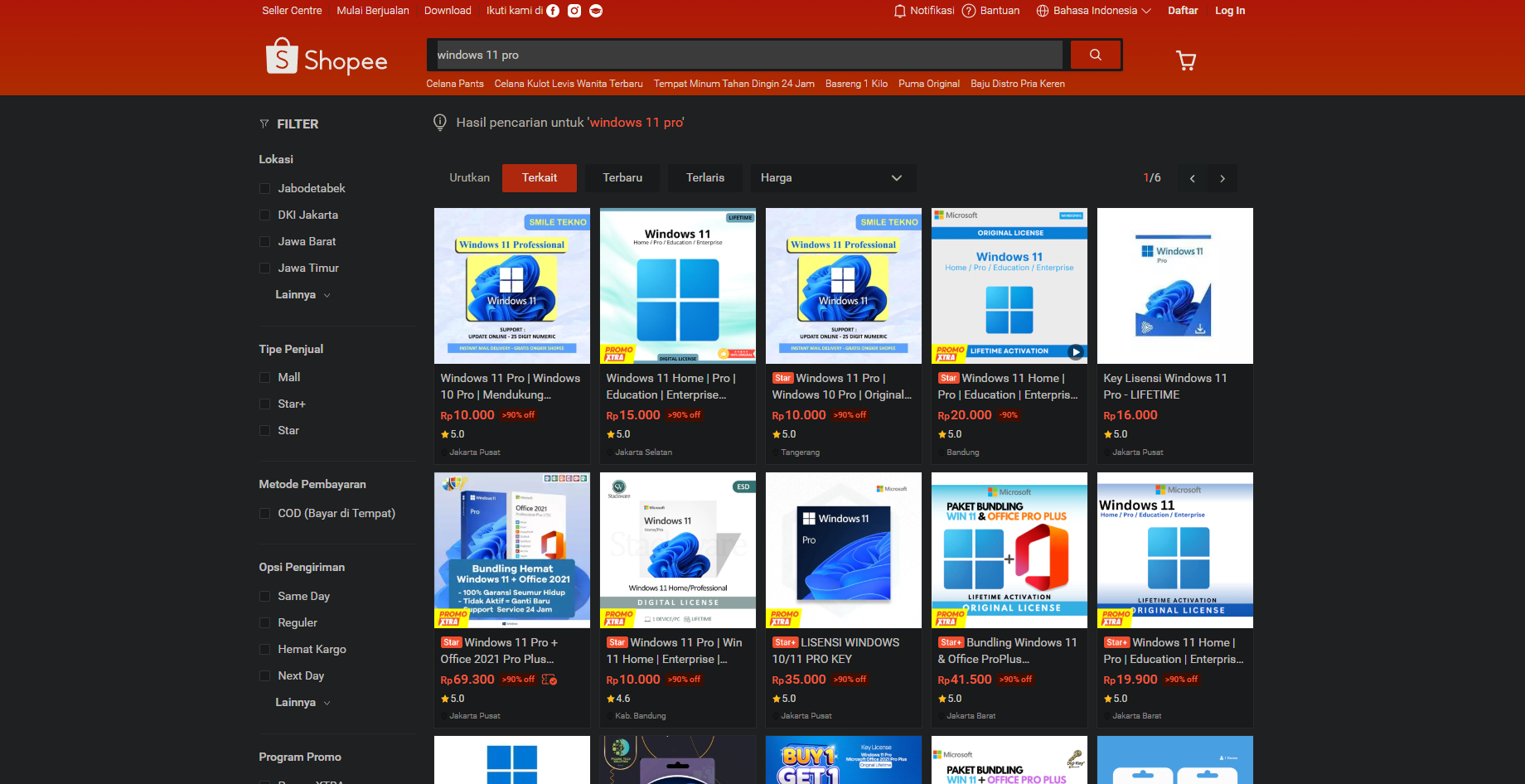Open Key Lisensi Windows 11 Pro product thumbnail
This screenshot has width=1525, height=784.
coord(1174,286)
